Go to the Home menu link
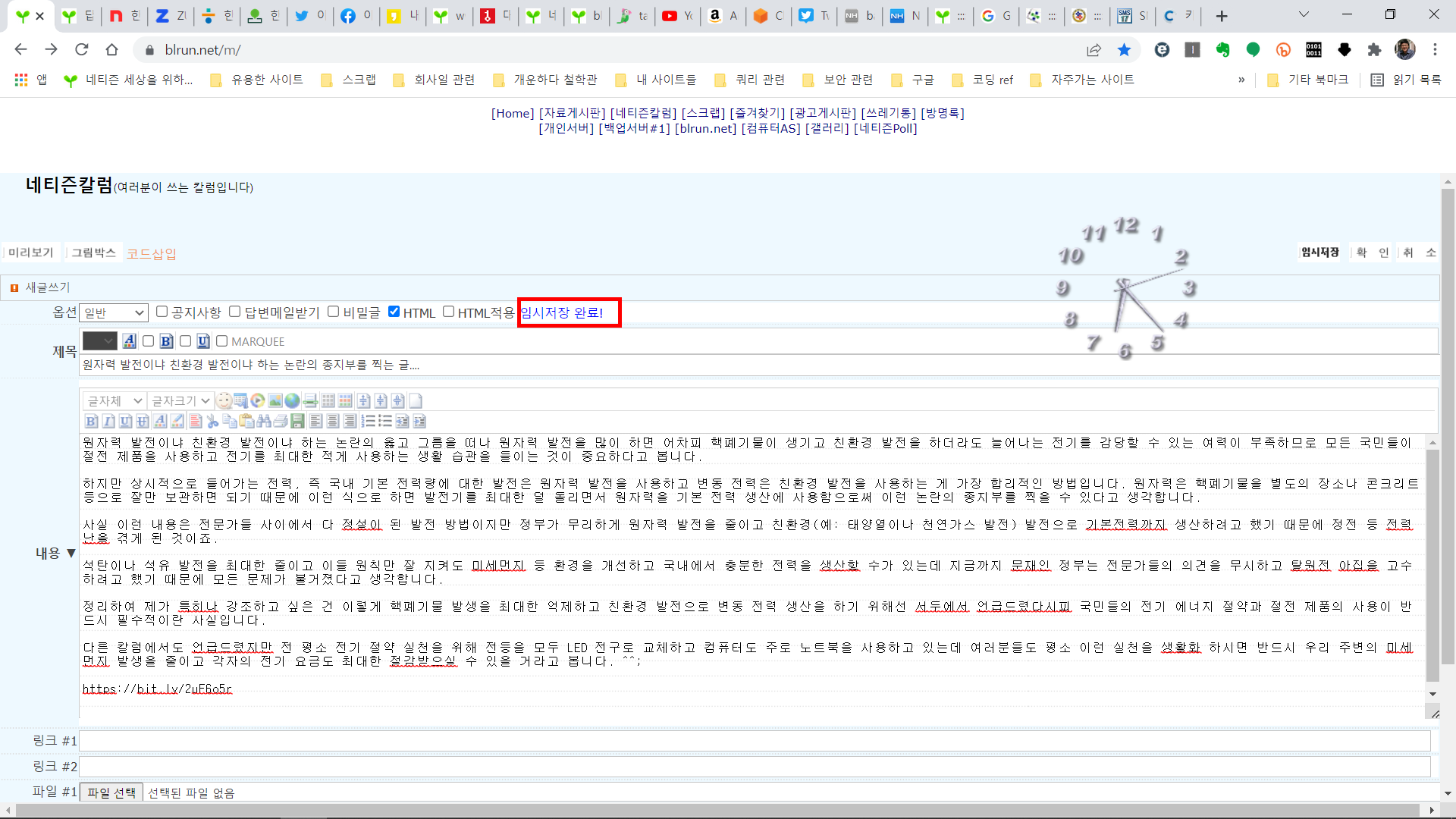This screenshot has width=1456, height=819. (x=513, y=113)
